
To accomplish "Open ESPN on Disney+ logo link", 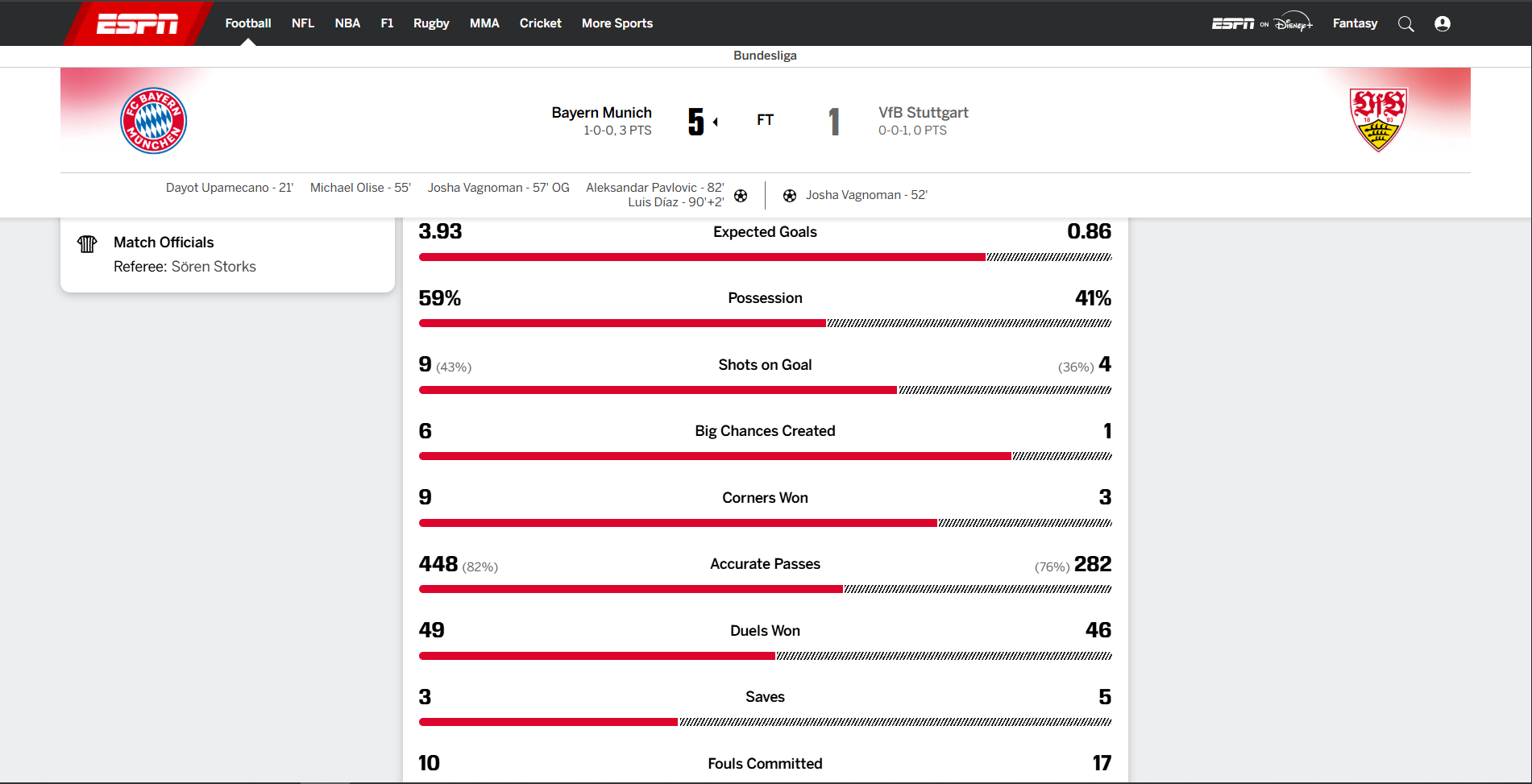I will pos(1262,23).
